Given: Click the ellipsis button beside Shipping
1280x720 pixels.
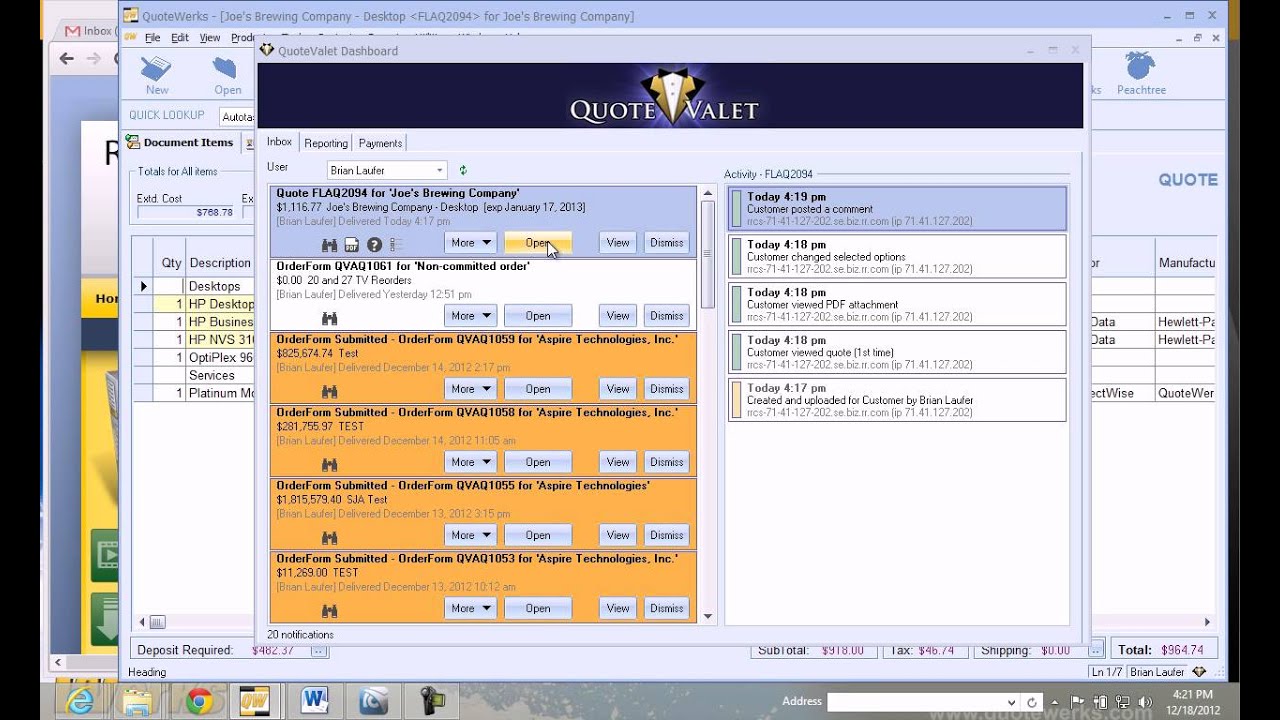Looking at the screenshot, I should [1097, 650].
